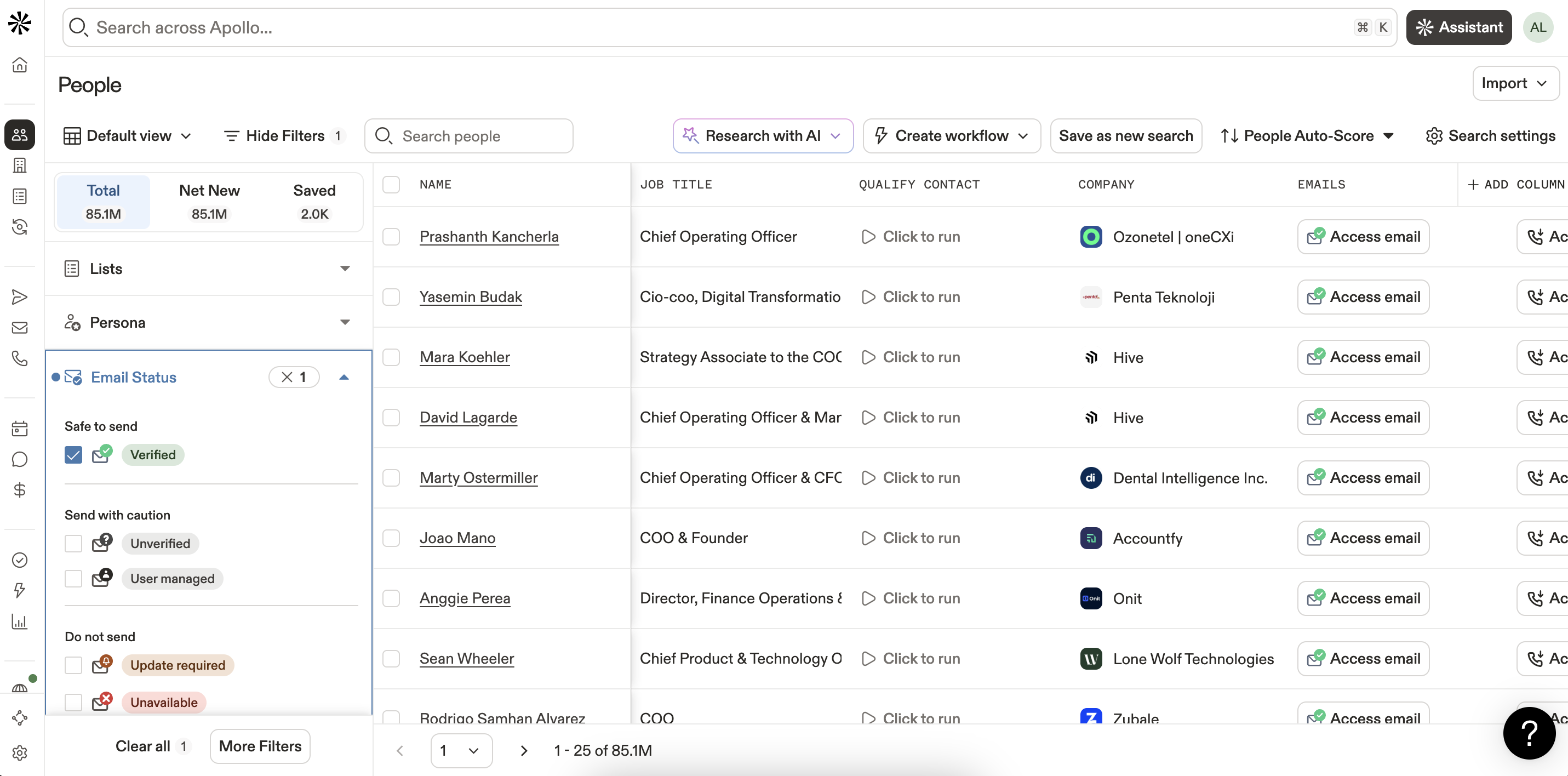This screenshot has width=1568, height=776.
Task: Open Sequences paper-plane icon in sidebar
Action: (20, 296)
